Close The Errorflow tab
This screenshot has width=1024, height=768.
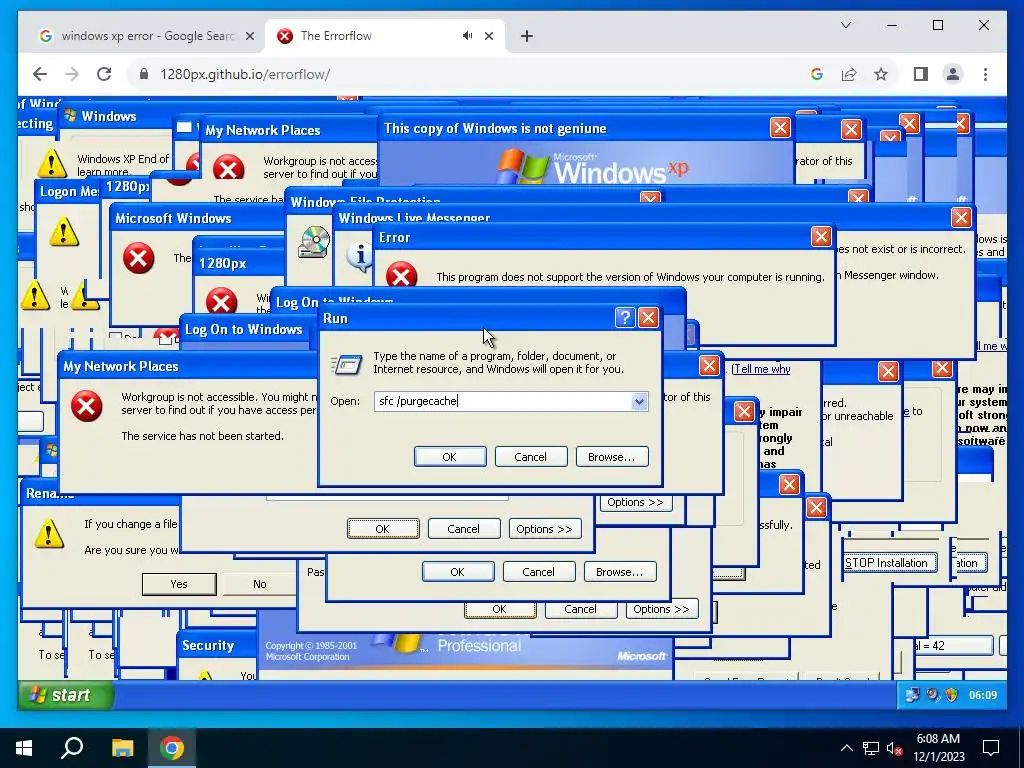click(488, 36)
